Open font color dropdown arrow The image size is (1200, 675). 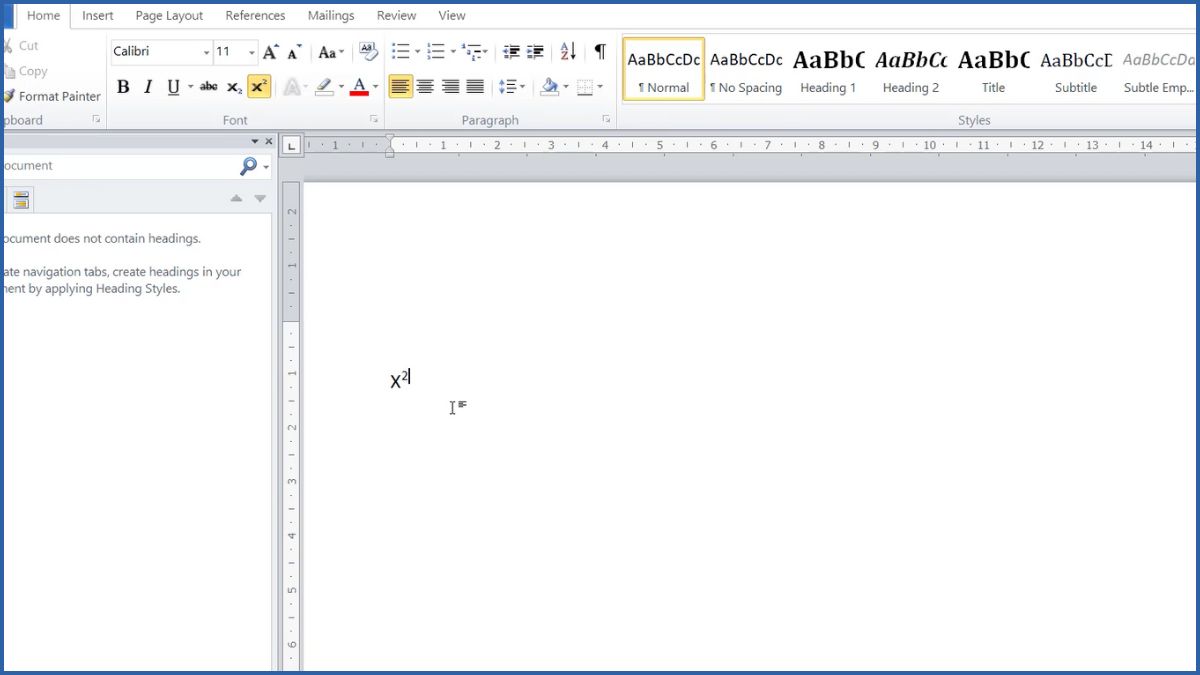pos(376,87)
